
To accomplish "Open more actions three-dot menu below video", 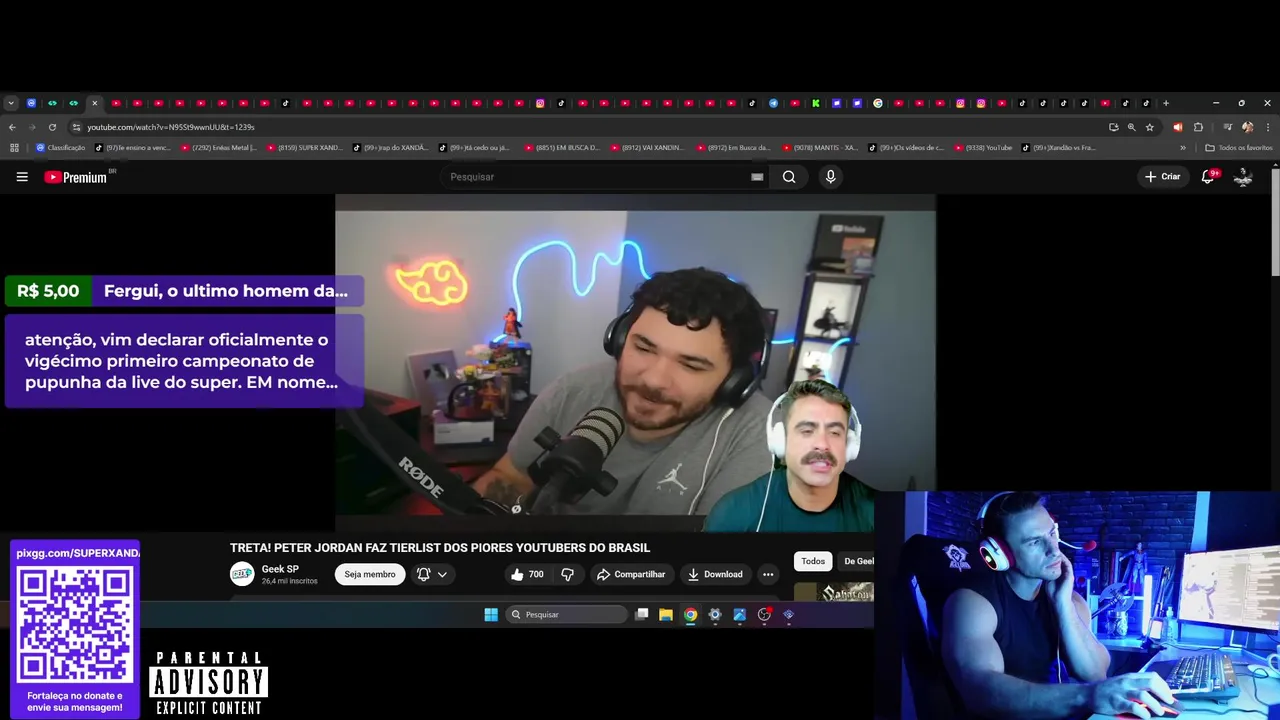I will click(768, 574).
